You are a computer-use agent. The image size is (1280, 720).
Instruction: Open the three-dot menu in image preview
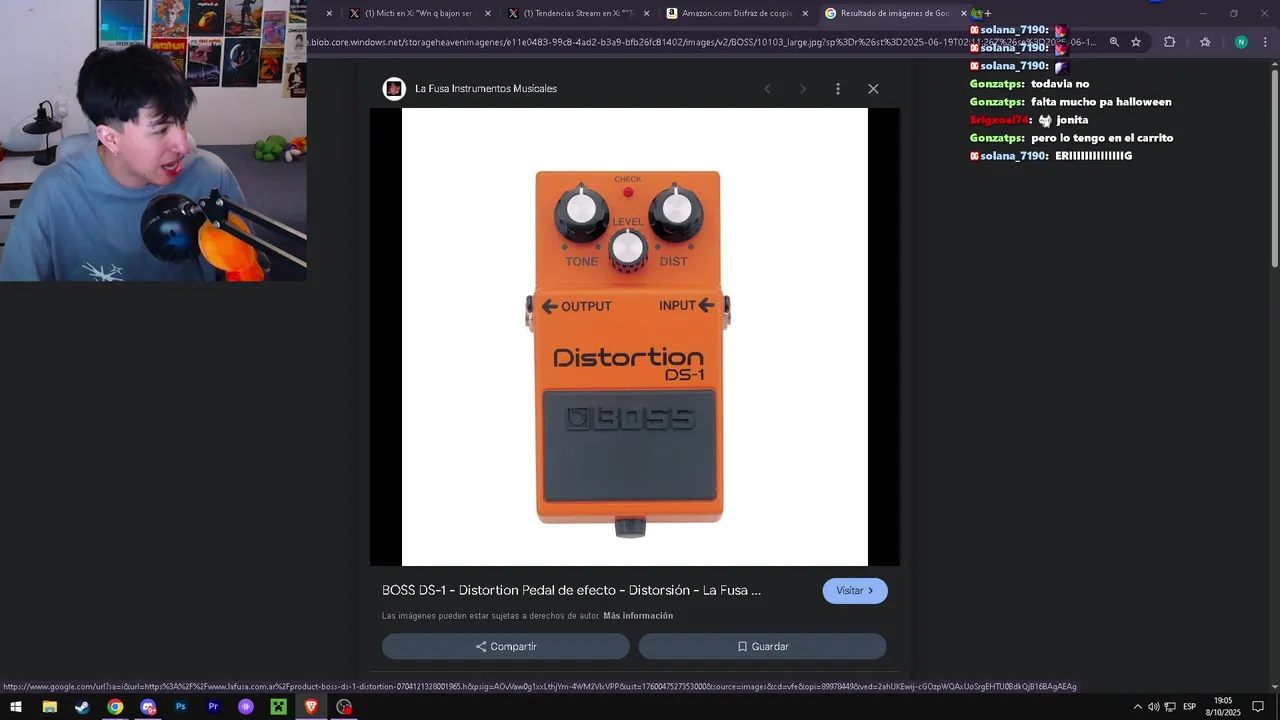tap(838, 89)
